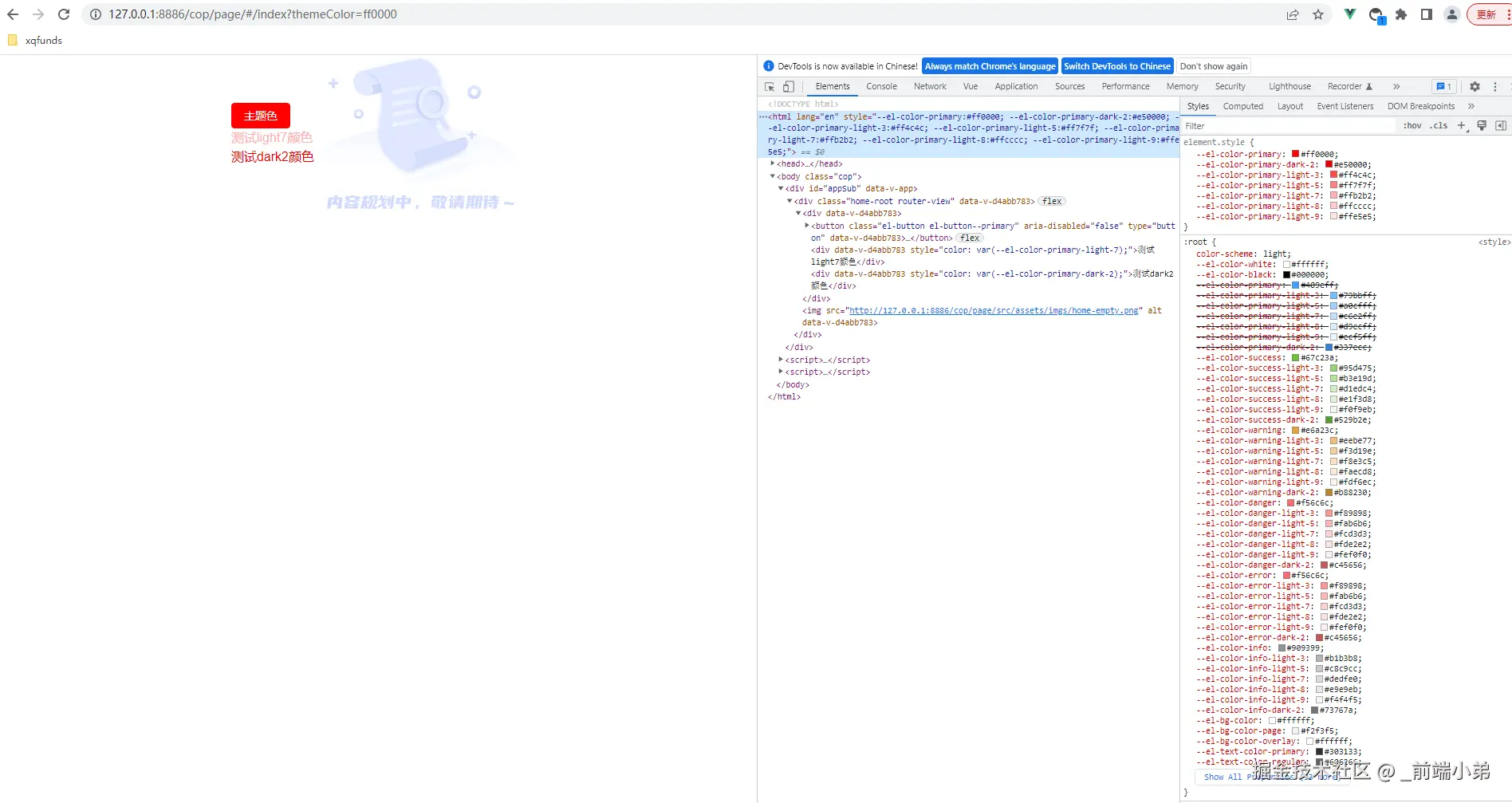Show more Styles sidebar tabs
This screenshot has width=1512, height=803.
(1471, 107)
